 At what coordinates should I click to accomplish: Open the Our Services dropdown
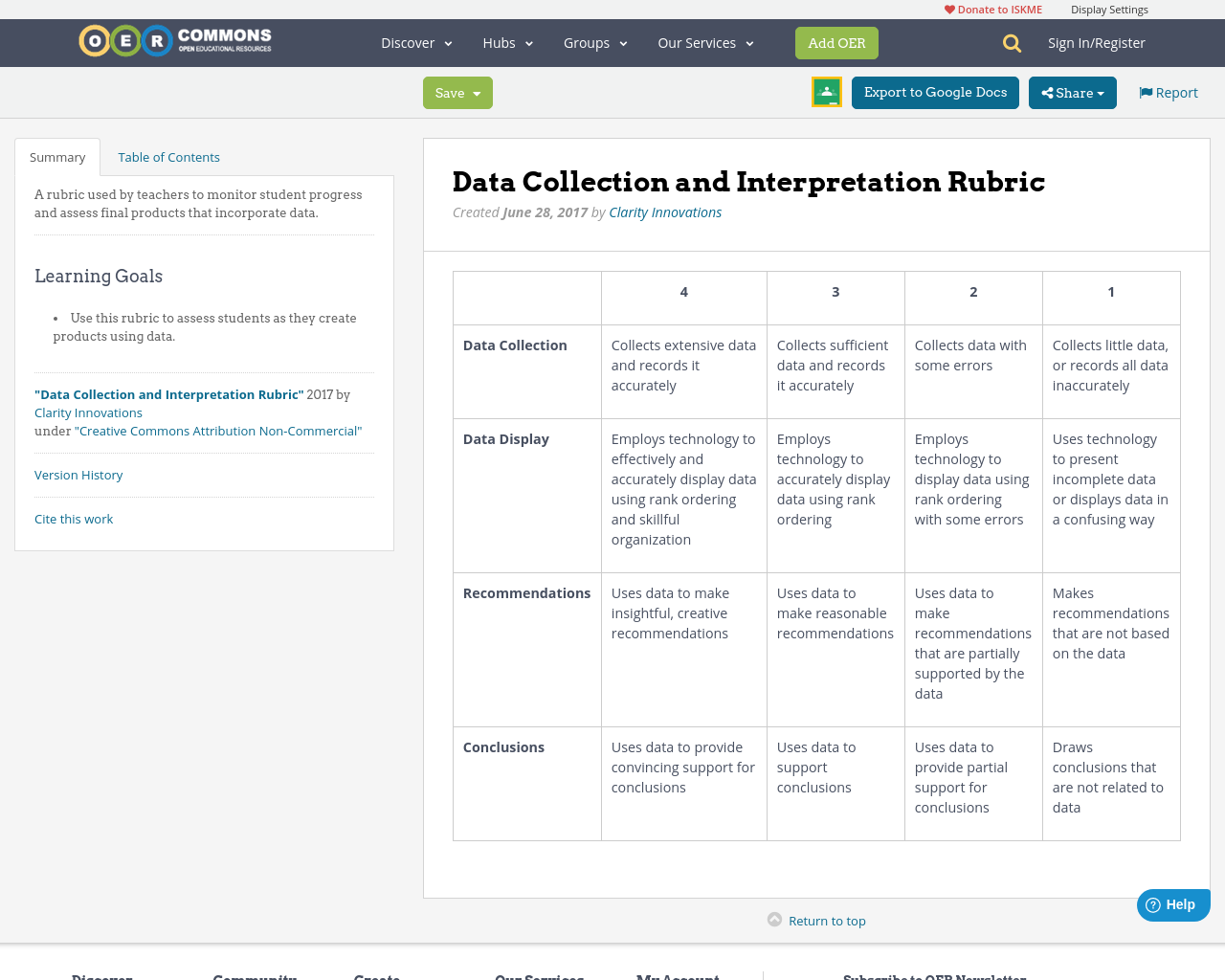(705, 42)
